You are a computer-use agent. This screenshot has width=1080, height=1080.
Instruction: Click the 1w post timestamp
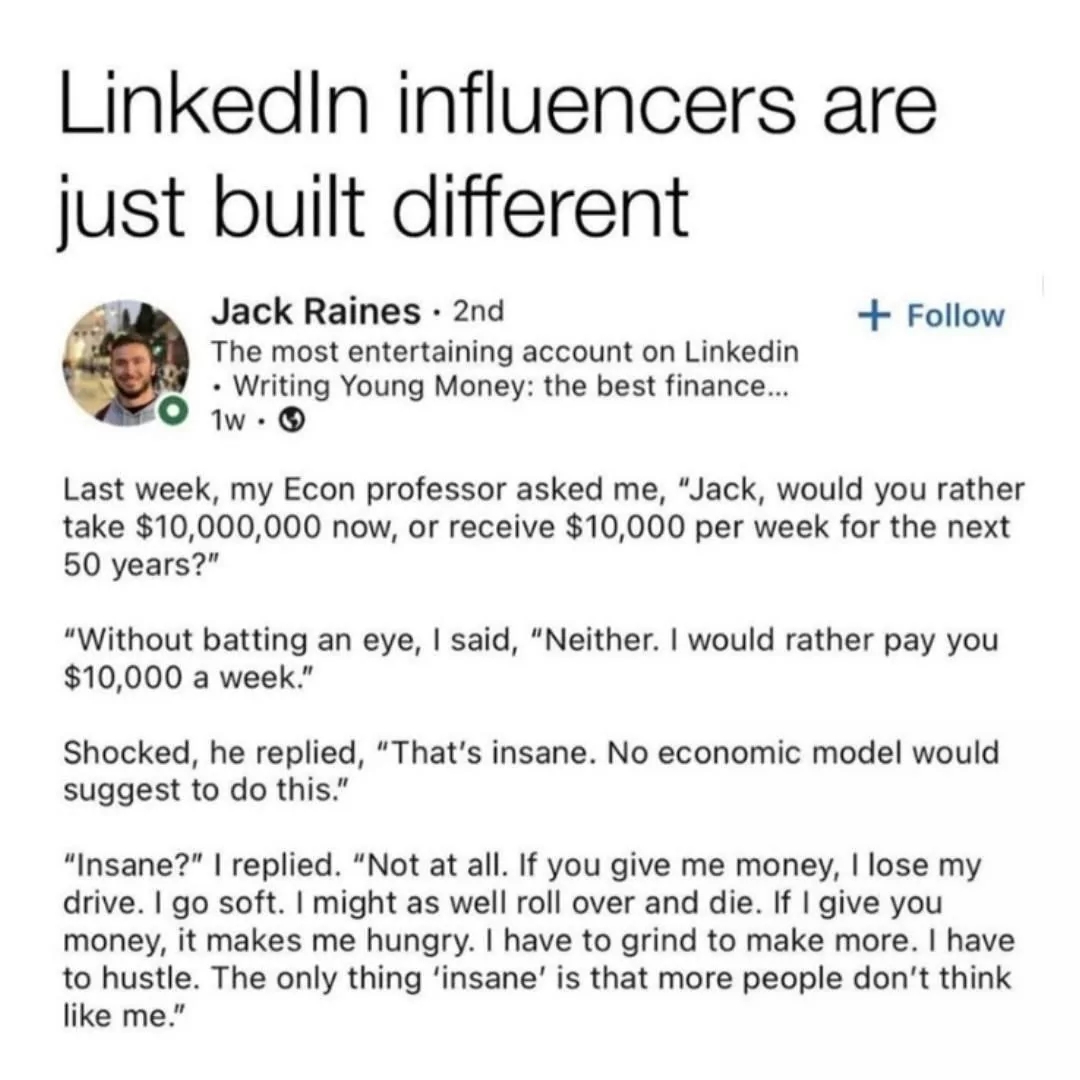[x=227, y=420]
